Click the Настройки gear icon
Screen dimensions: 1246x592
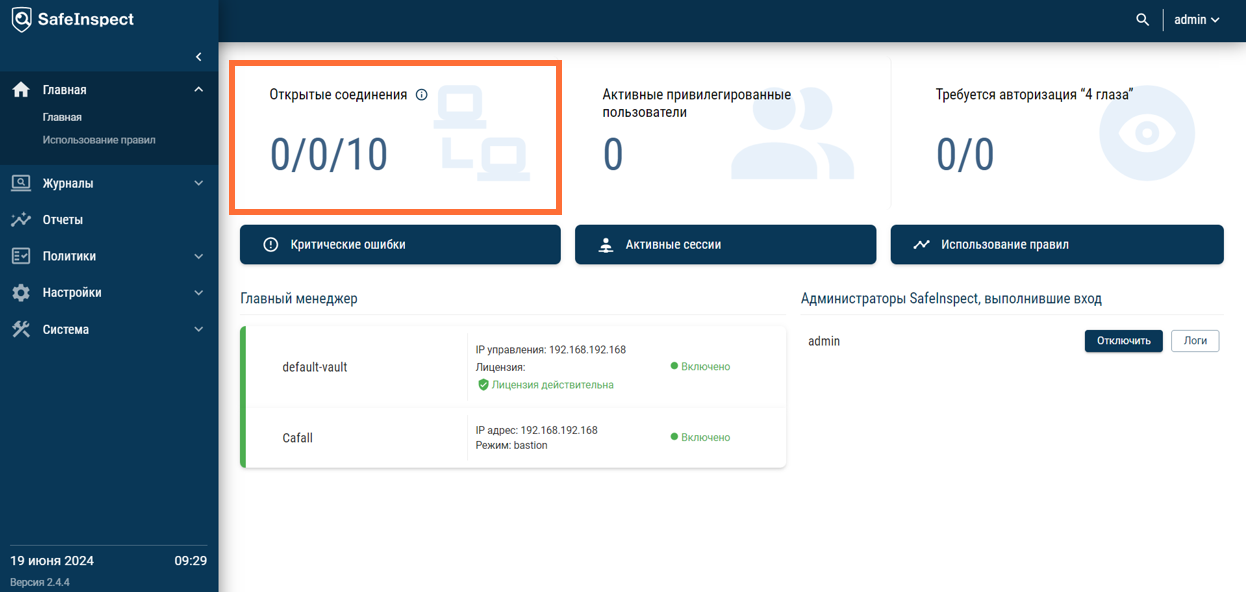click(21, 293)
